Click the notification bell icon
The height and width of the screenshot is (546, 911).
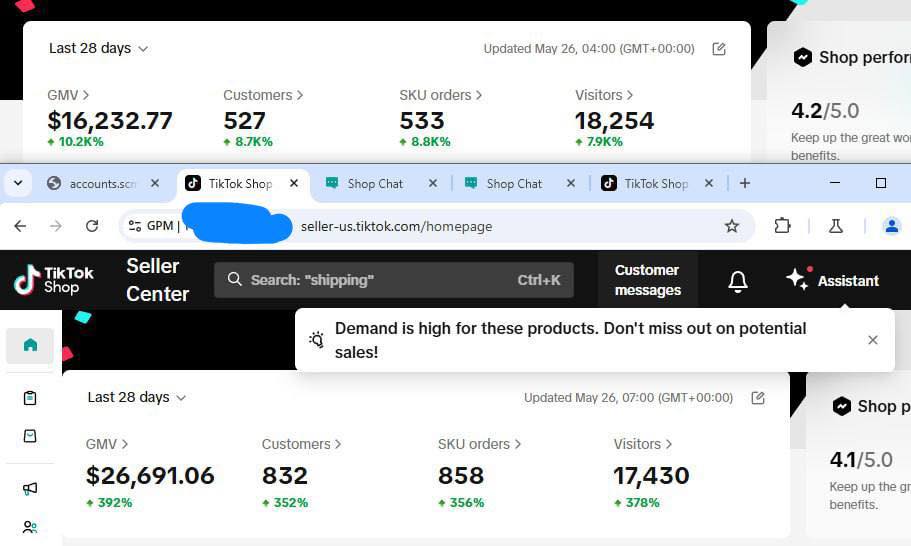coord(738,281)
